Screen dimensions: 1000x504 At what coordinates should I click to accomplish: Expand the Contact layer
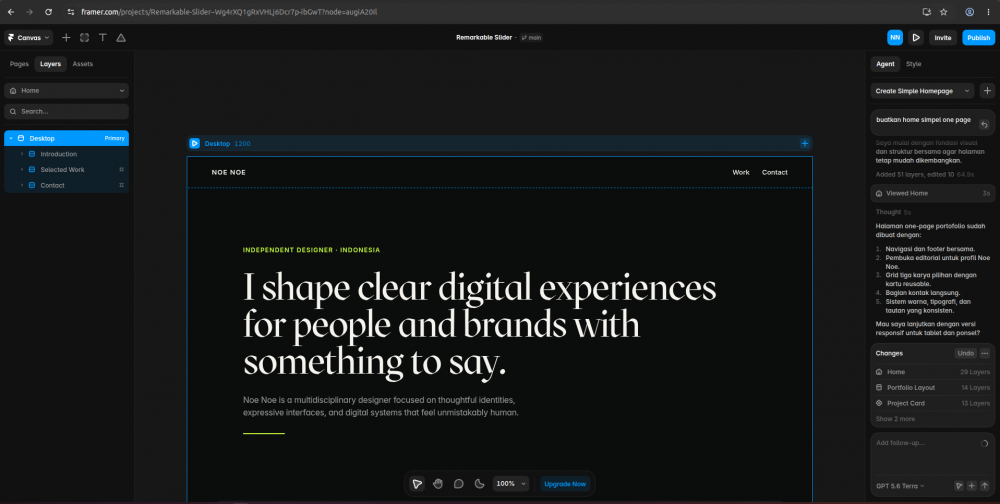click(22, 185)
